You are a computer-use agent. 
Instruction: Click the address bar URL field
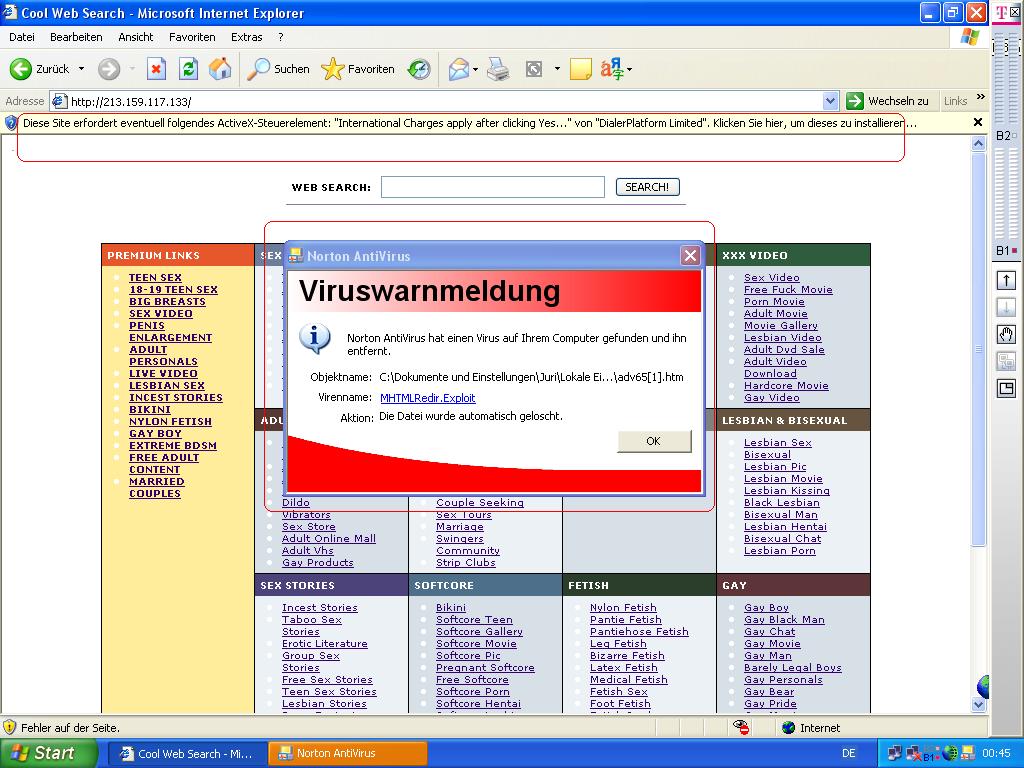point(436,101)
